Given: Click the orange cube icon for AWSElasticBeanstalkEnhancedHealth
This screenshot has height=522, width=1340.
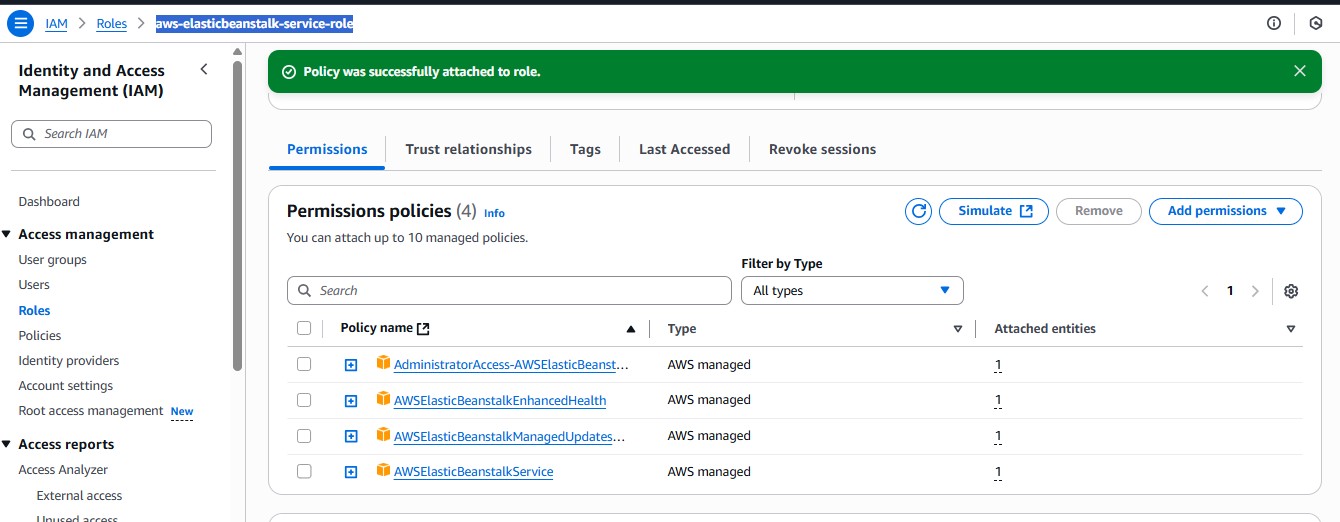Looking at the screenshot, I should tap(383, 399).
